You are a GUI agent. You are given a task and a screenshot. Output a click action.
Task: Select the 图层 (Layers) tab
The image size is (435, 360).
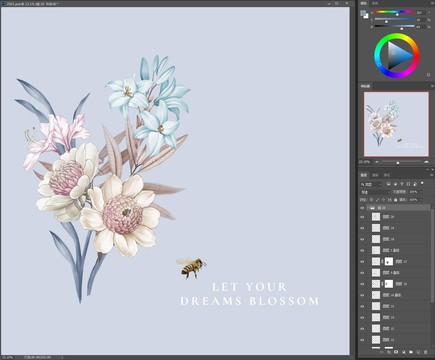tap(364, 175)
